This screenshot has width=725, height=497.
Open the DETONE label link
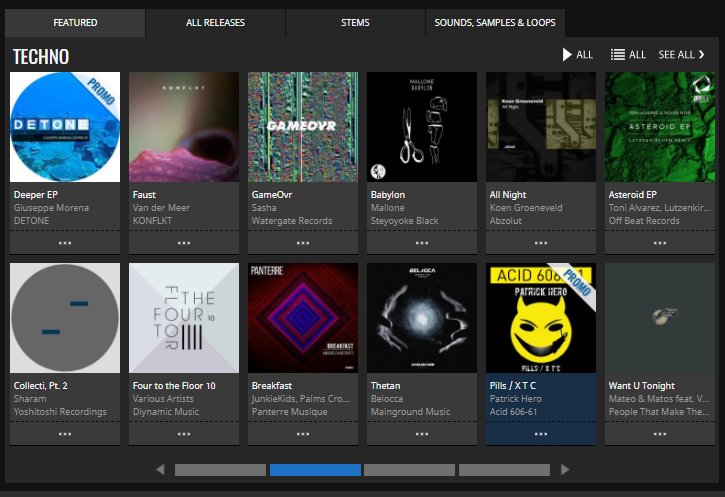tap(31, 221)
